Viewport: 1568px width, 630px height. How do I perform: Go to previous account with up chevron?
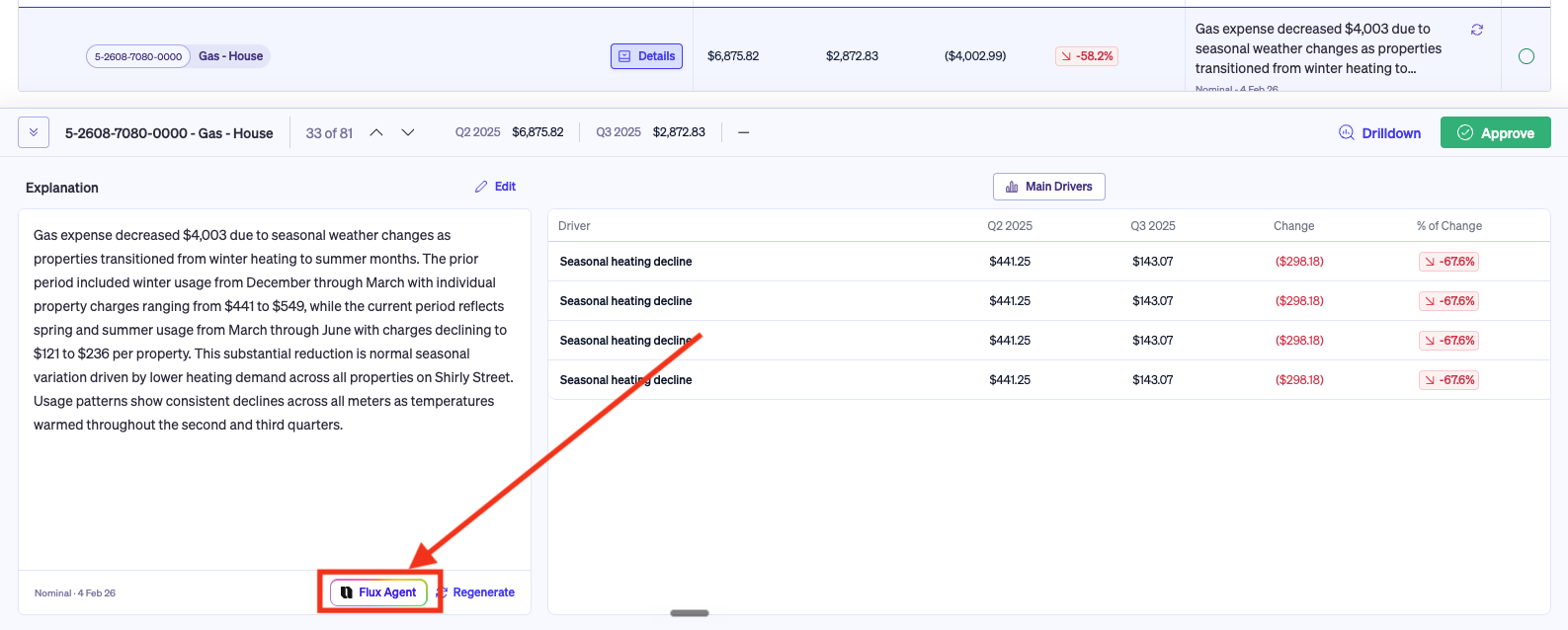pyautogui.click(x=376, y=132)
